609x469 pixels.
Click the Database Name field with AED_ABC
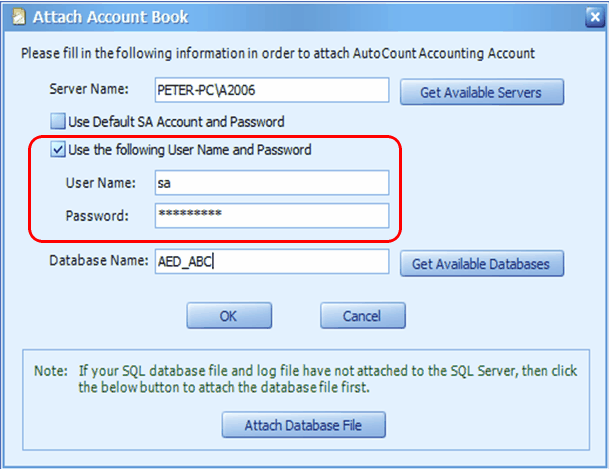pyautogui.click(x=272, y=262)
